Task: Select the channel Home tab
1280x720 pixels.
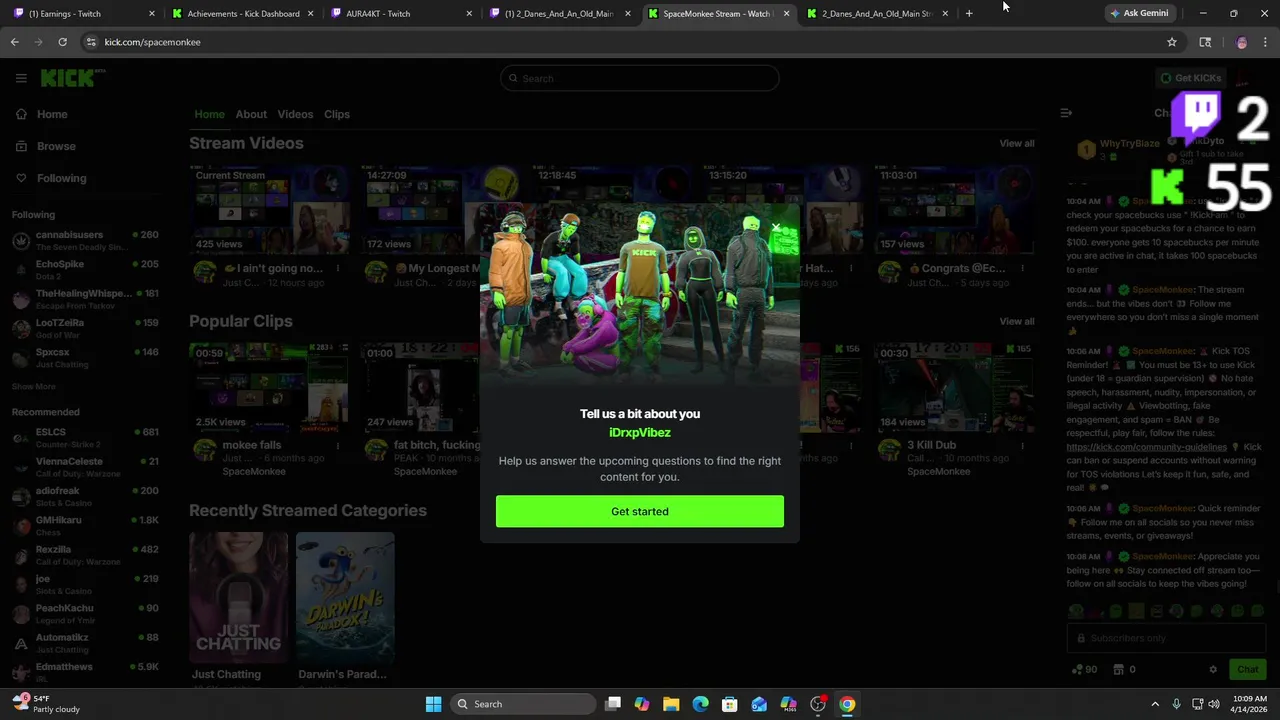Action: click(x=209, y=114)
